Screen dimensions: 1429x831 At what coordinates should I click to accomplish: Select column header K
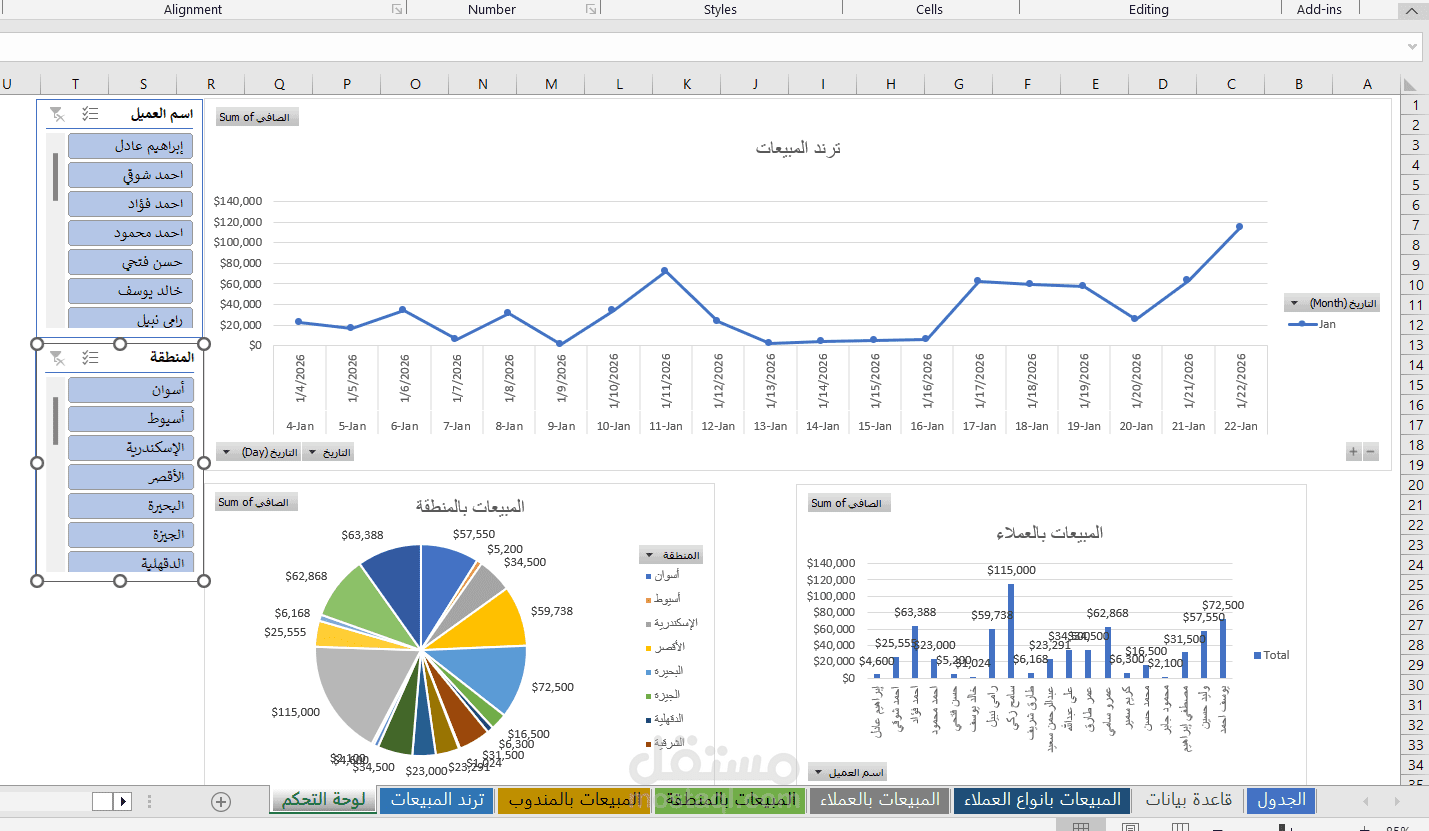(x=687, y=84)
